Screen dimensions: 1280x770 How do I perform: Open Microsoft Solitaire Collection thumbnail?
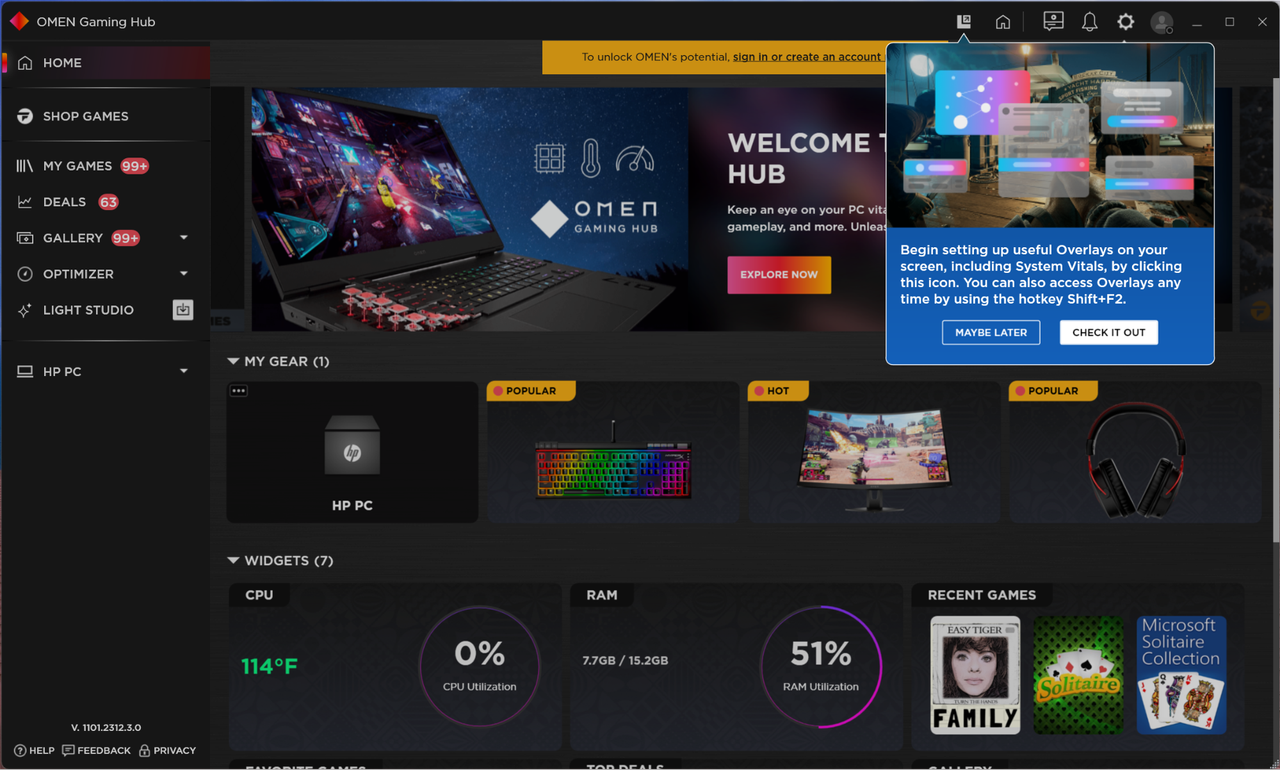[1181, 675]
